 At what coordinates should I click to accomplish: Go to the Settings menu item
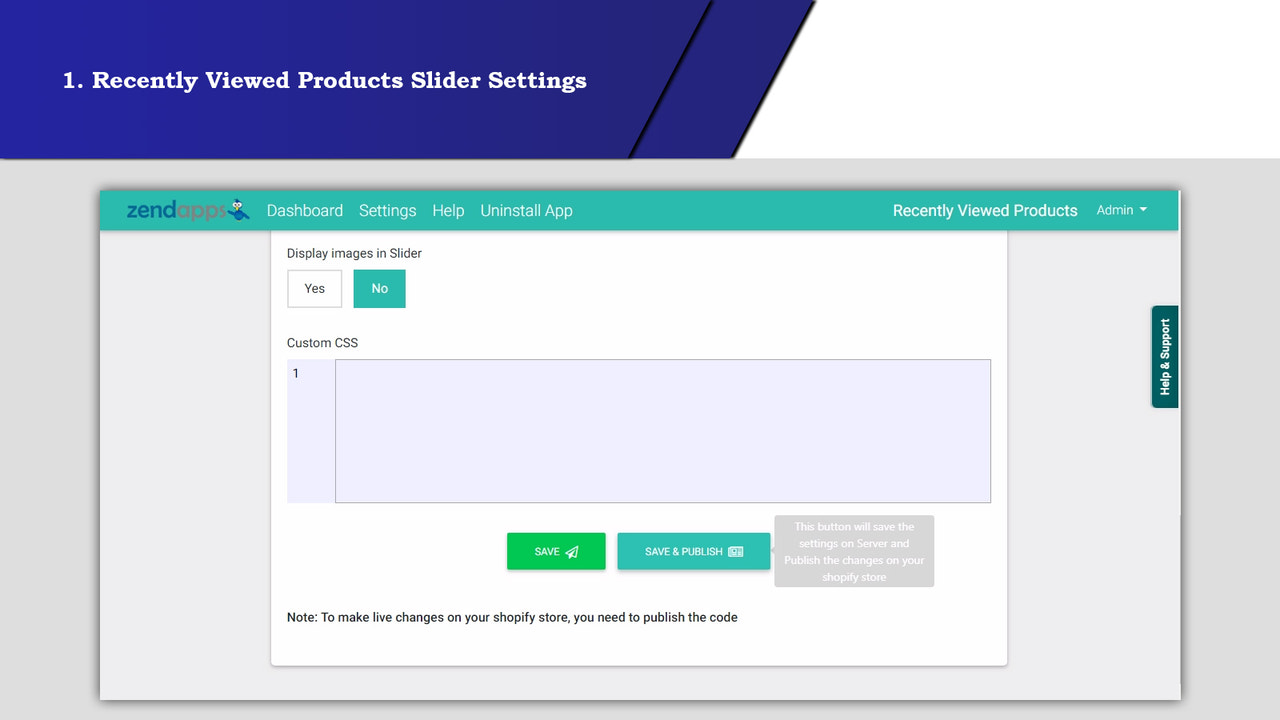tap(387, 210)
